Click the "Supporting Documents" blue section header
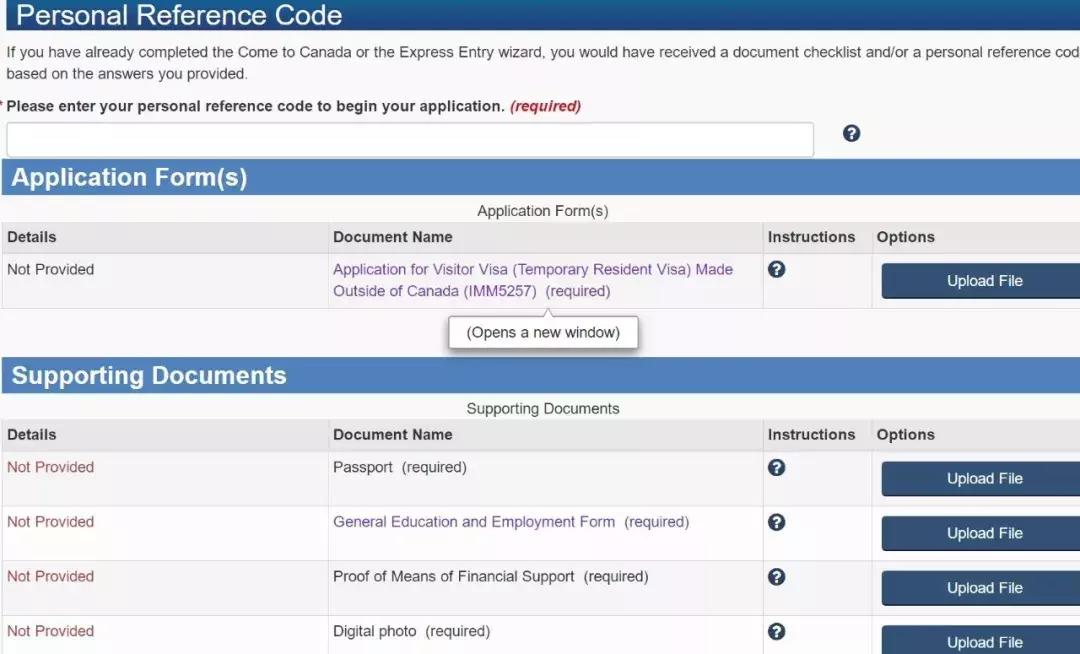The height and width of the screenshot is (654, 1080). point(149,375)
